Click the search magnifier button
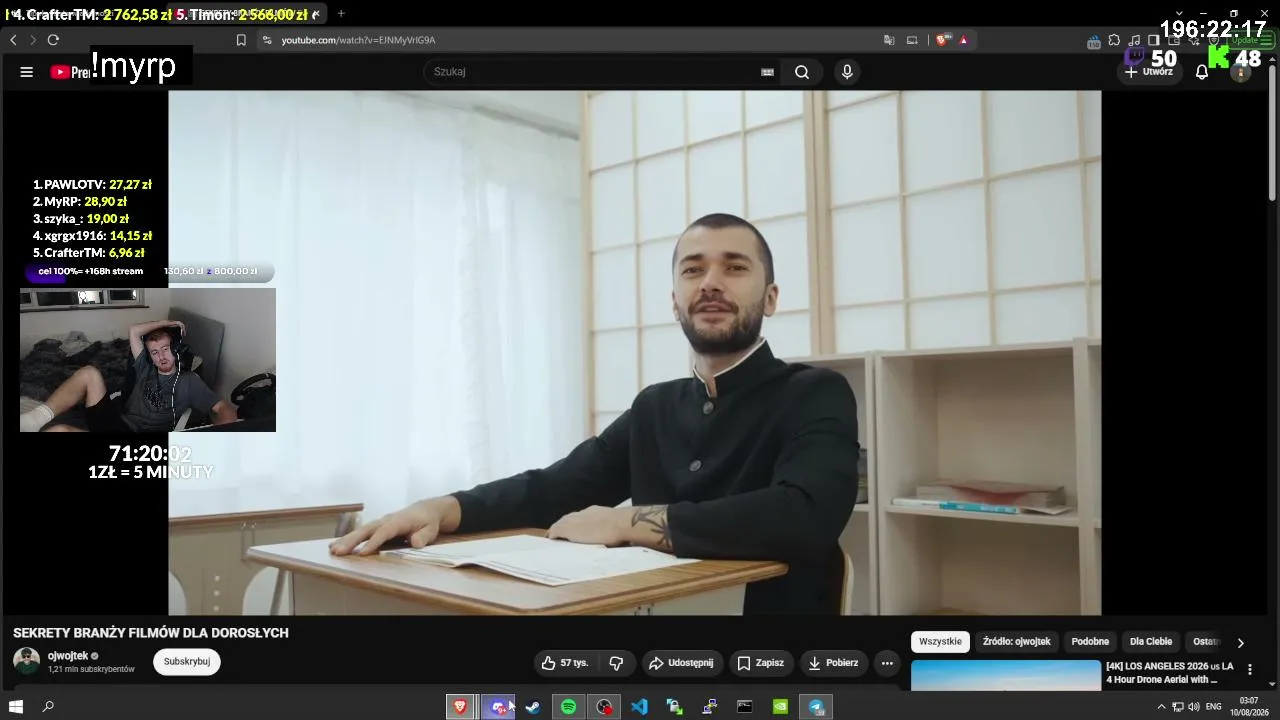This screenshot has height=720, width=1280. point(802,72)
